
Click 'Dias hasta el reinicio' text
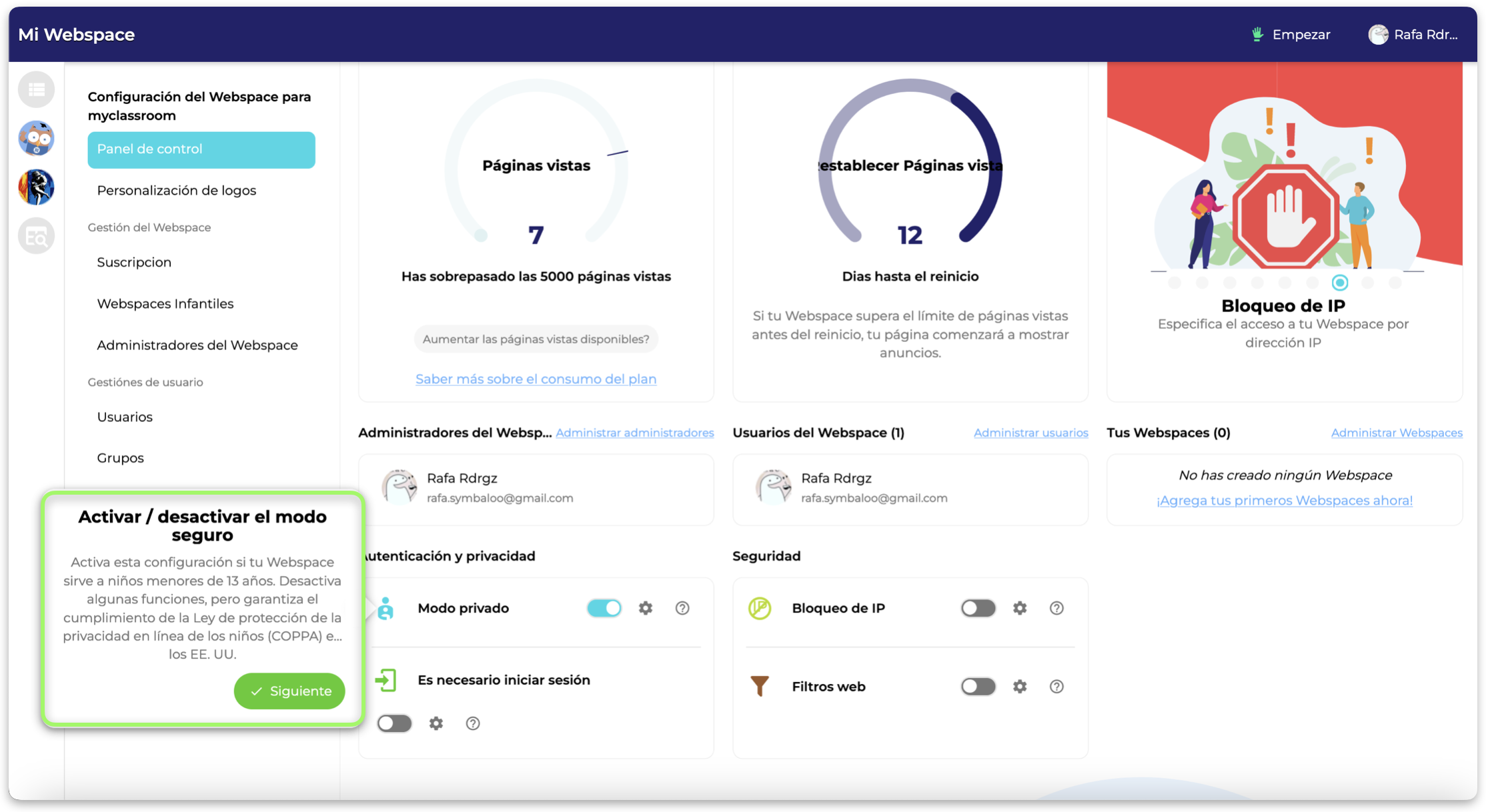(x=910, y=277)
